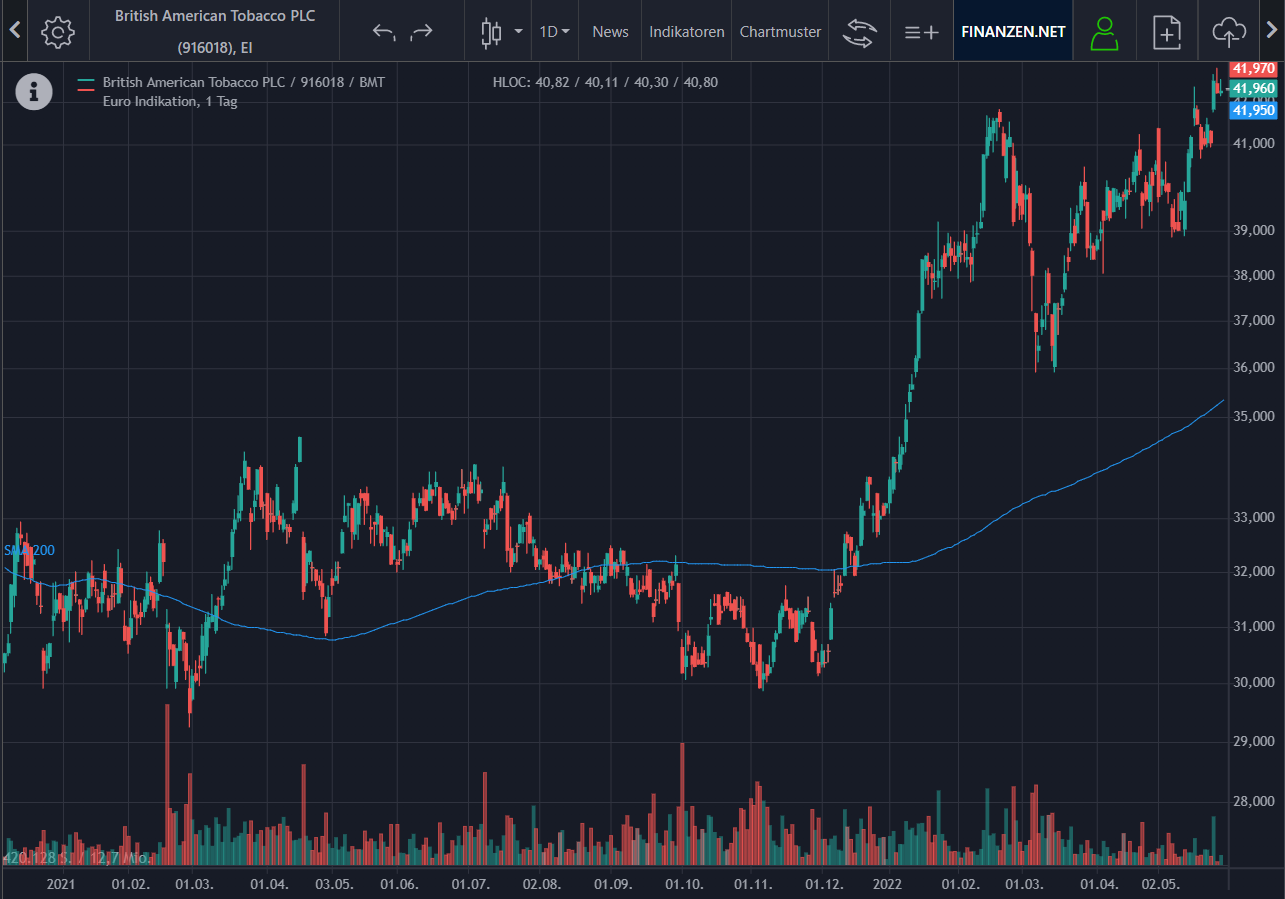Open the FINANZEN.NET link

(1013, 32)
